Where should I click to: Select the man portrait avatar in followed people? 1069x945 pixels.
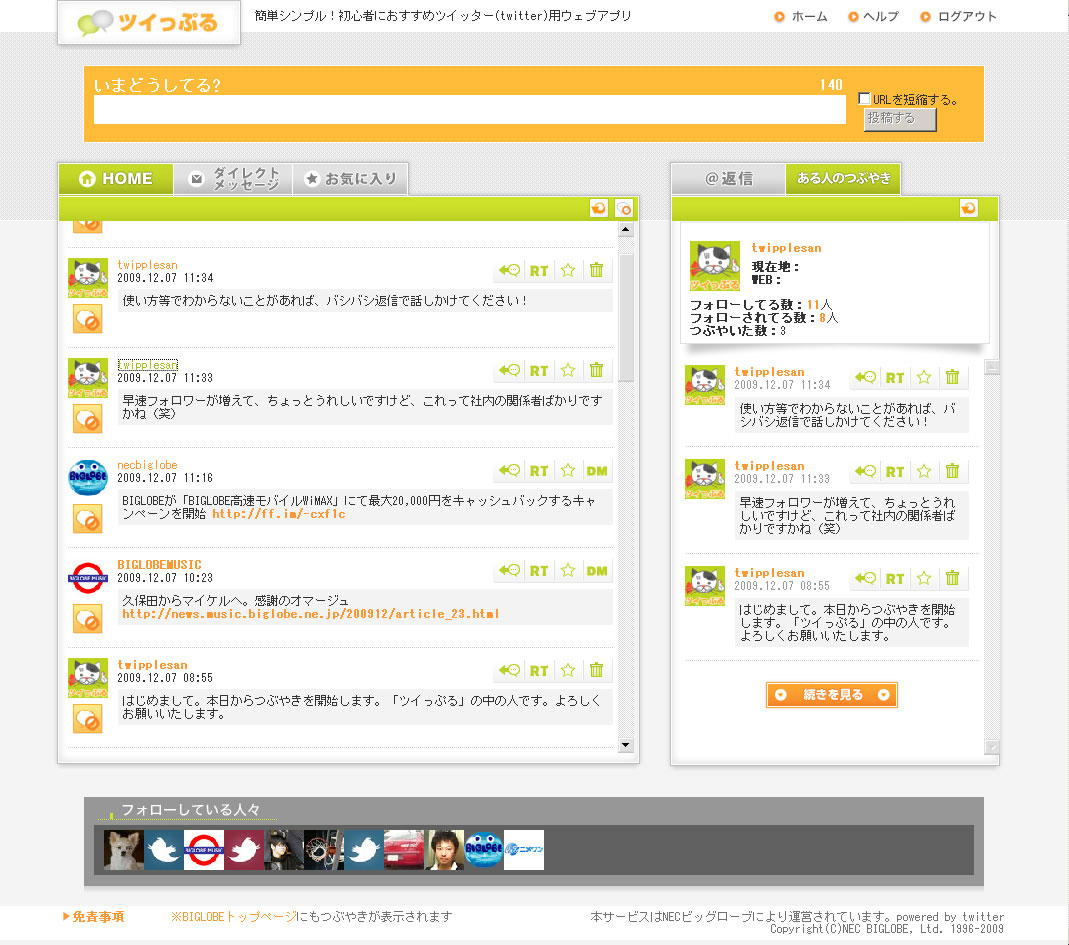(x=444, y=850)
